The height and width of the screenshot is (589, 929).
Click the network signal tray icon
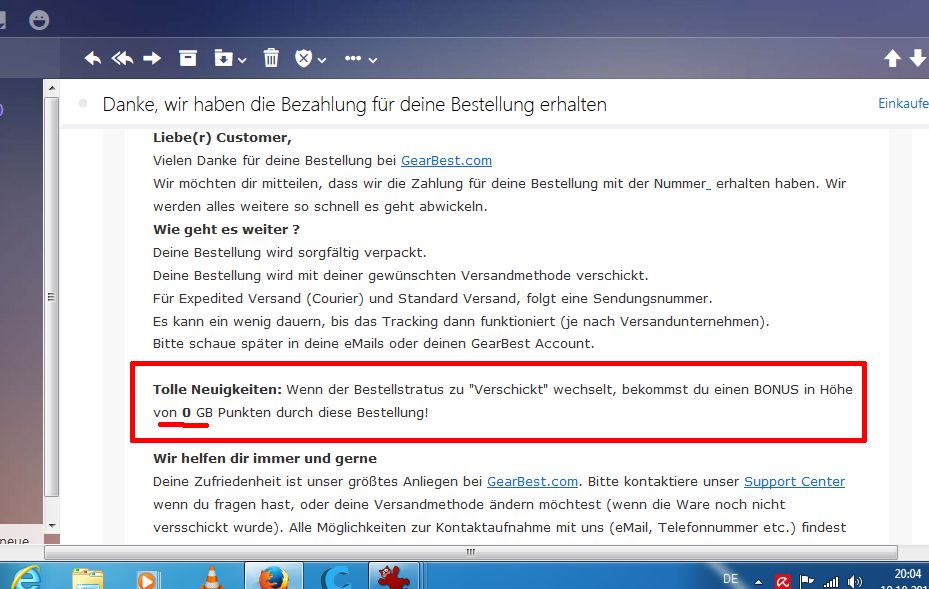click(831, 582)
